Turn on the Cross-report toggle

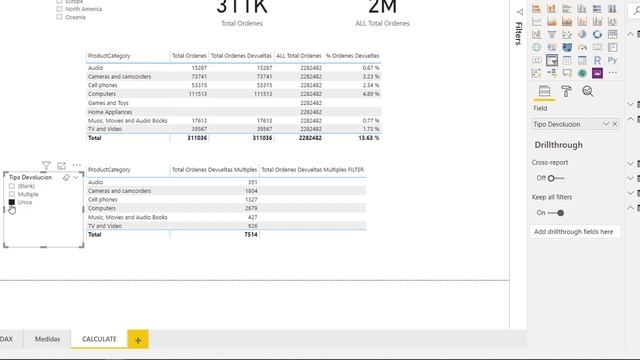(x=556, y=178)
